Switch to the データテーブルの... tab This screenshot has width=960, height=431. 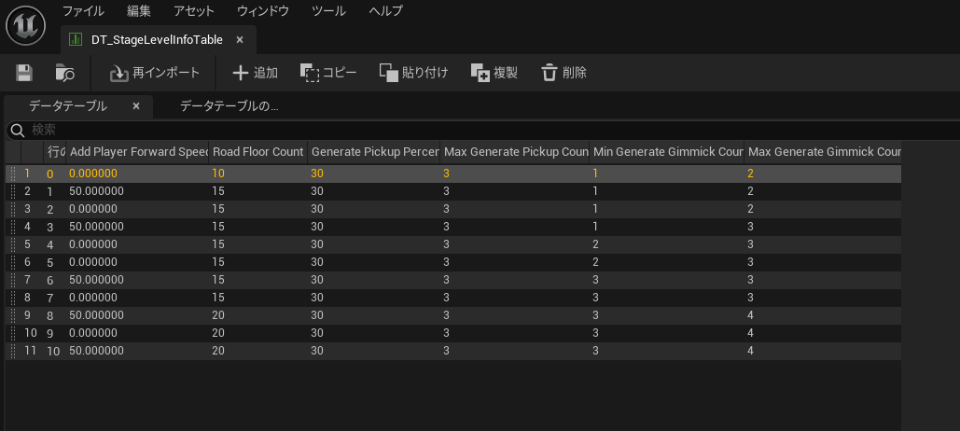(229, 105)
